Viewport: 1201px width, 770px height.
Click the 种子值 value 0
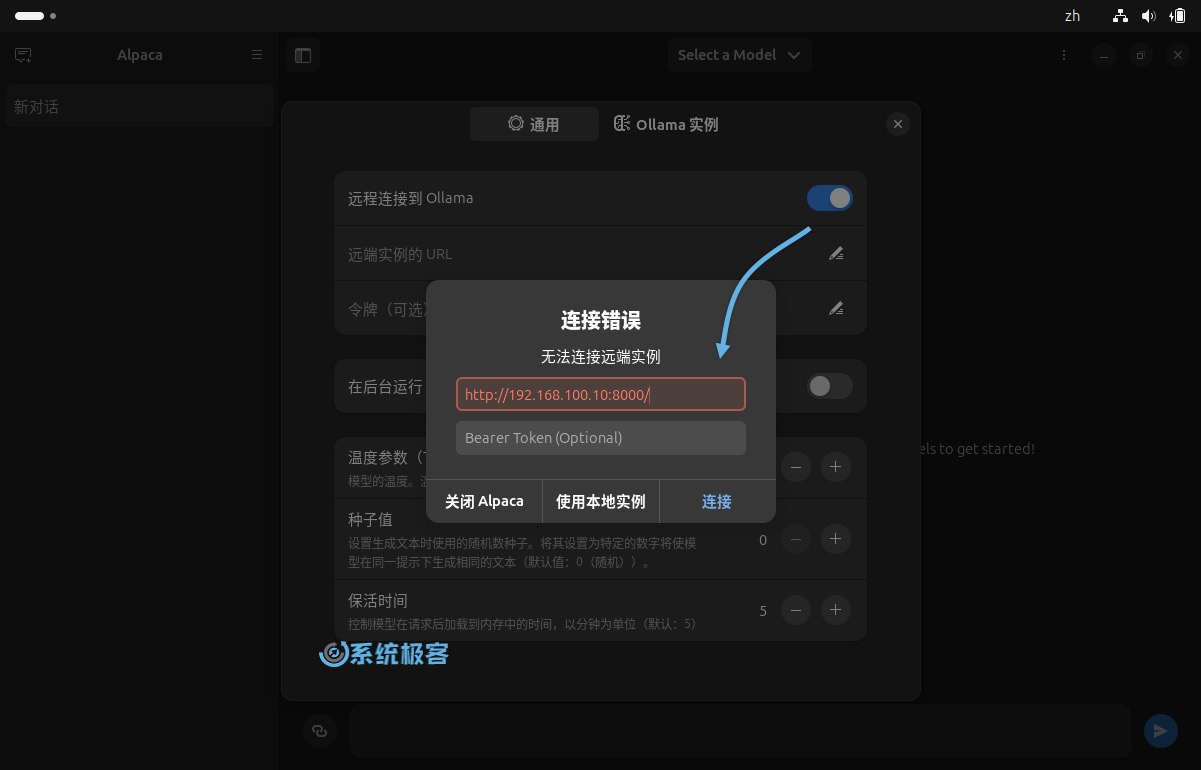coord(763,540)
